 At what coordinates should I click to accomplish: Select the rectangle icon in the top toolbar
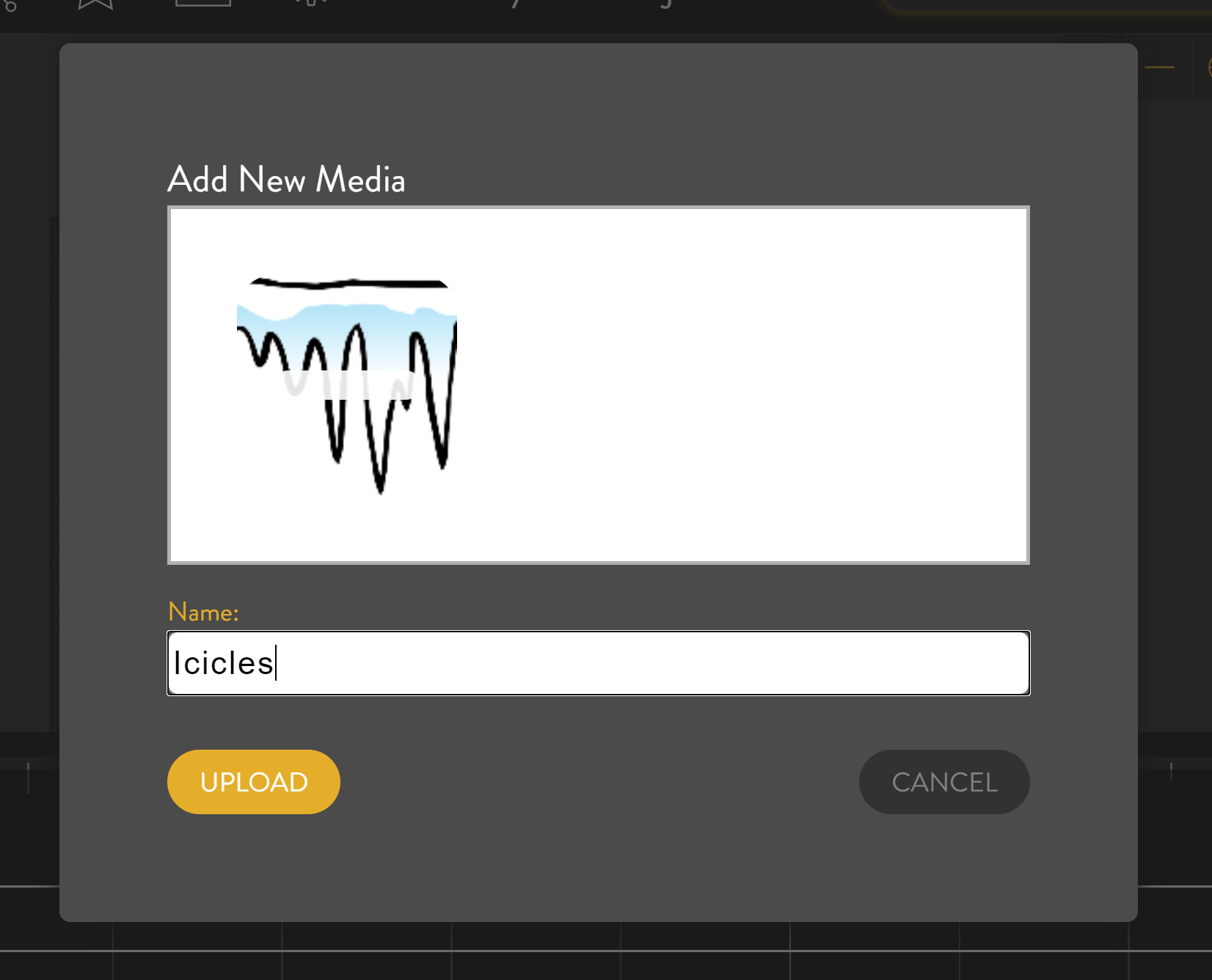pos(203,3)
